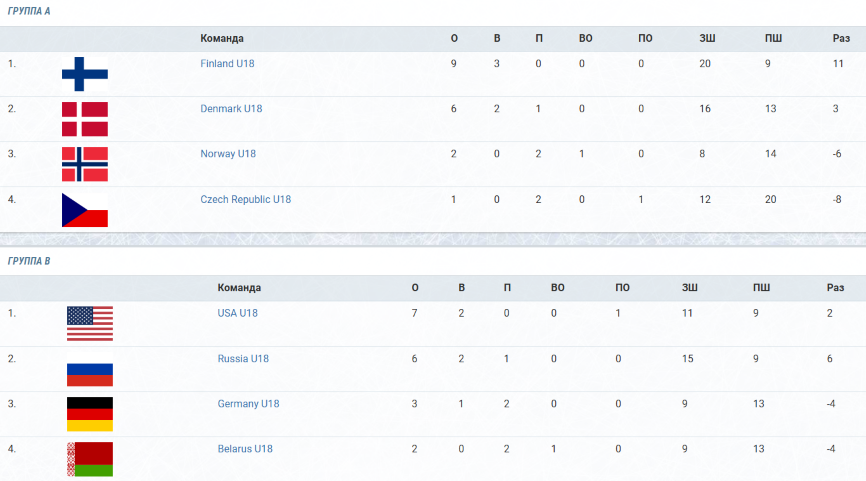Viewport: 866px width, 481px height.
Task: Click the Группа B heading
Action: [x=29, y=261]
